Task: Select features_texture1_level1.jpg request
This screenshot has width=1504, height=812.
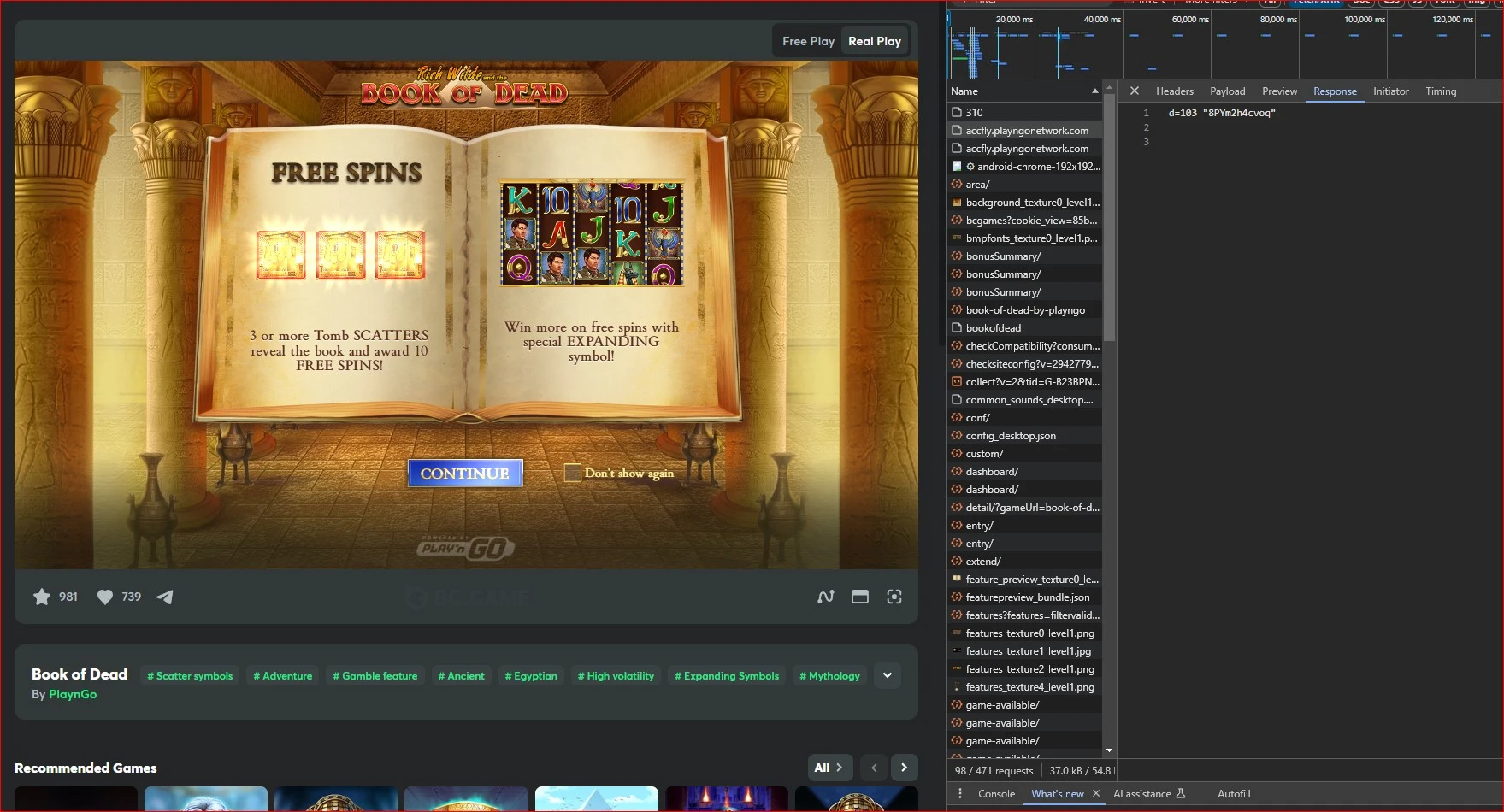Action: point(1024,650)
